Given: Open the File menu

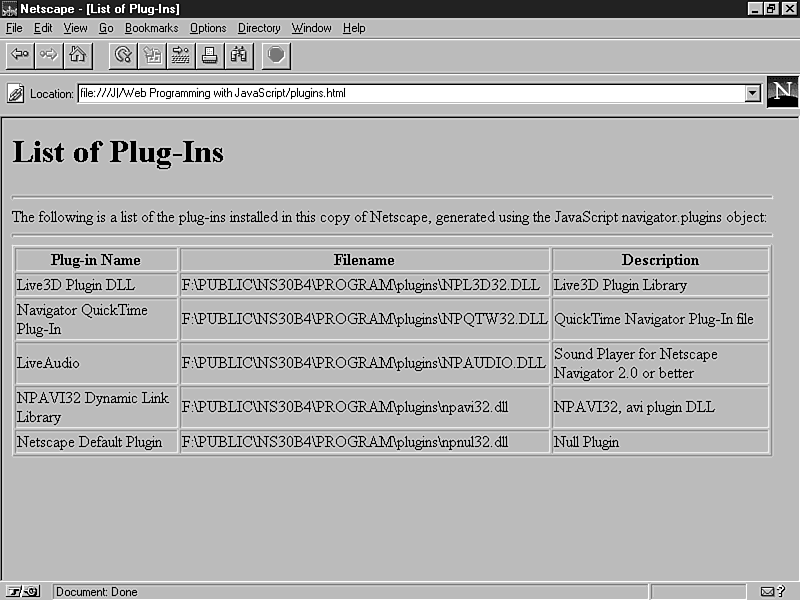Looking at the screenshot, I should pos(14,28).
